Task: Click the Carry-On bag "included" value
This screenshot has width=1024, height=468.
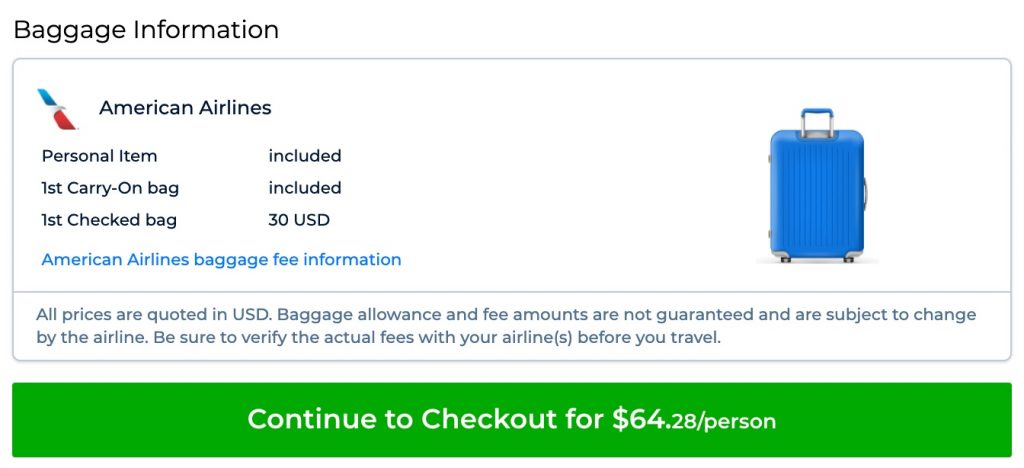Action: pos(304,188)
